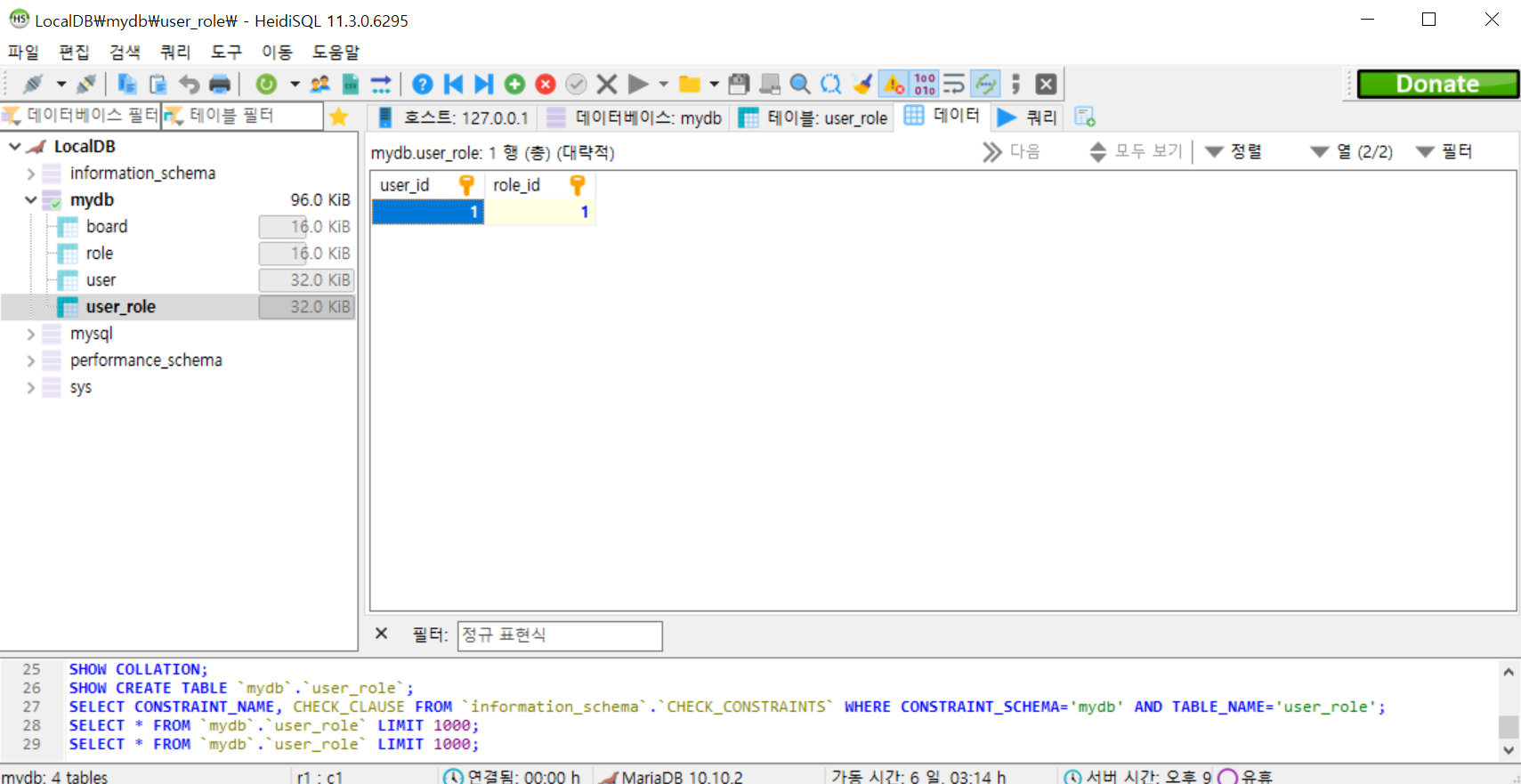Click the 필터 button above the grid
This screenshot has height=784, width=1521.
tap(1444, 151)
